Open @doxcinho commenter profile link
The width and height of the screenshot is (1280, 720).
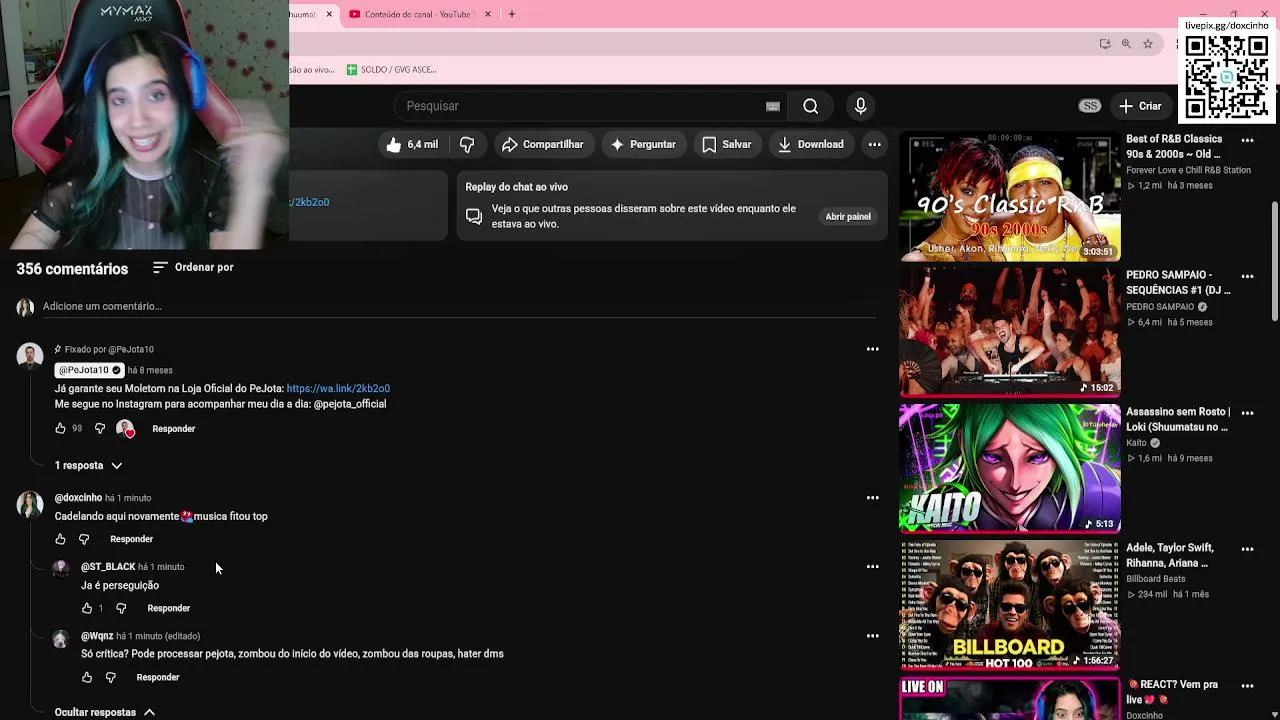[78, 498]
